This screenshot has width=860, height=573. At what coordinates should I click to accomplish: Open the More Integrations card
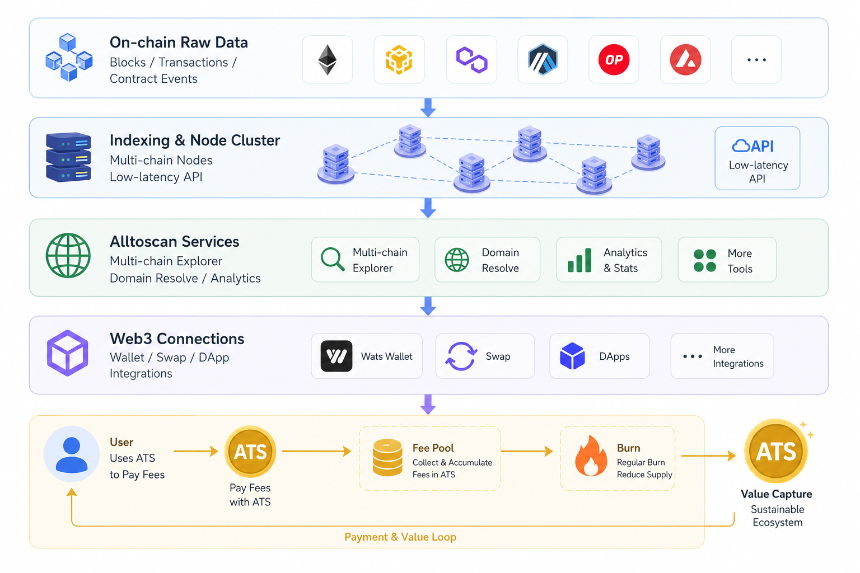(x=722, y=356)
